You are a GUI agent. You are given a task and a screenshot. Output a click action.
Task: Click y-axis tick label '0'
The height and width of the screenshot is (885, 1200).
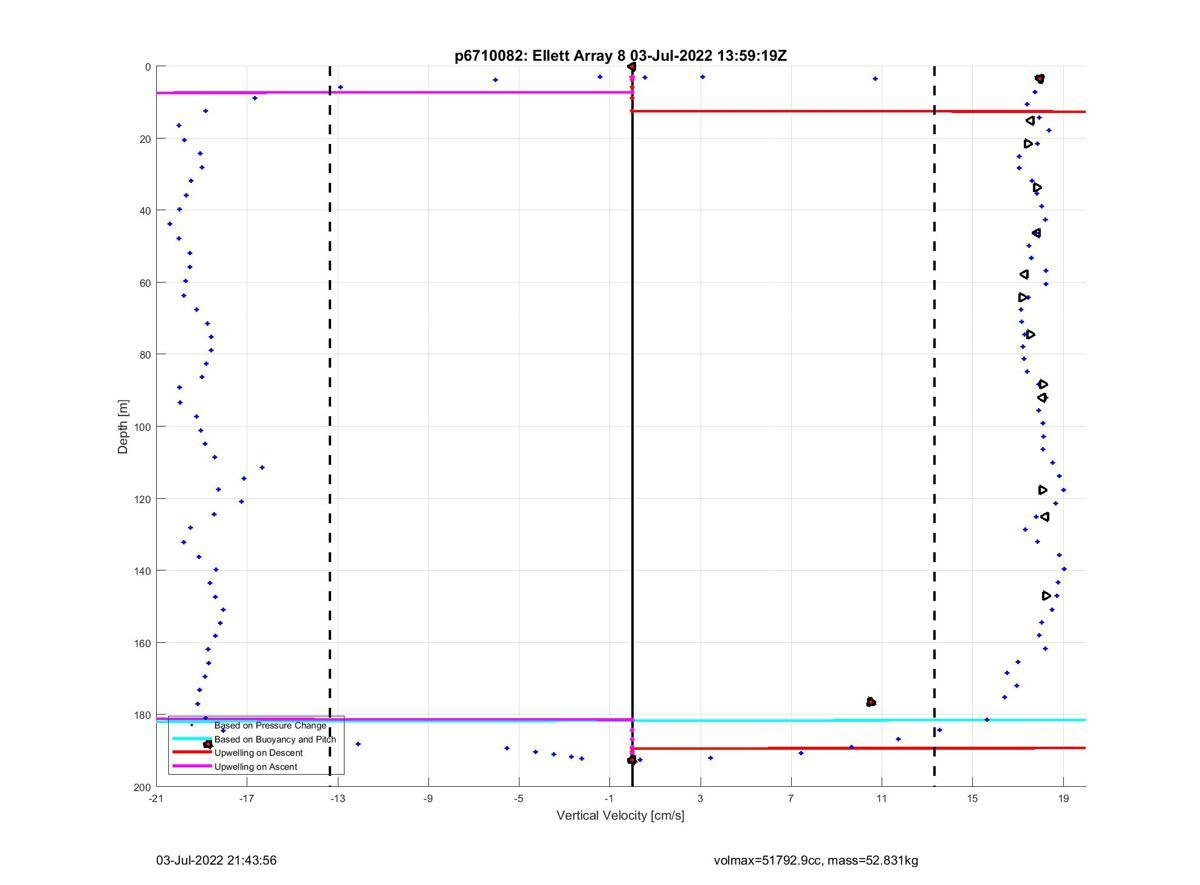point(148,67)
